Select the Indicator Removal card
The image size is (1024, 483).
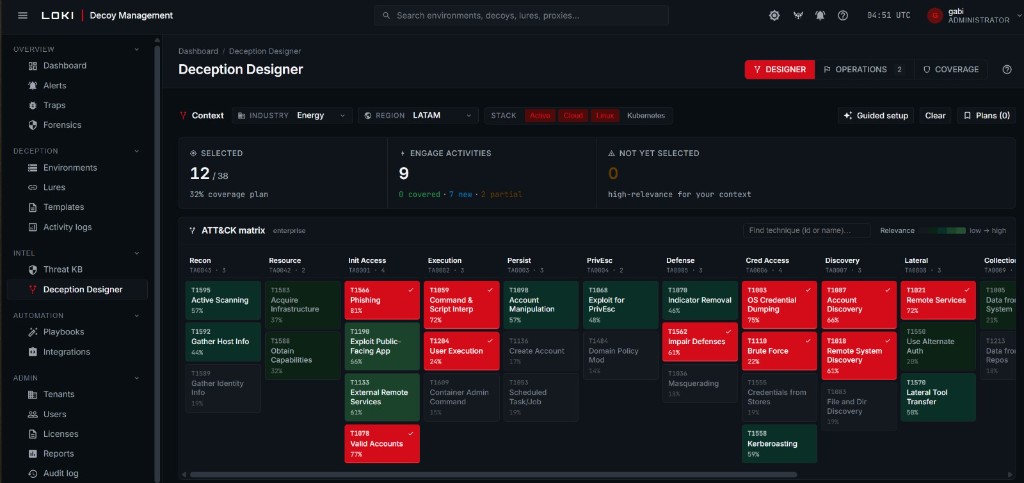click(x=700, y=300)
